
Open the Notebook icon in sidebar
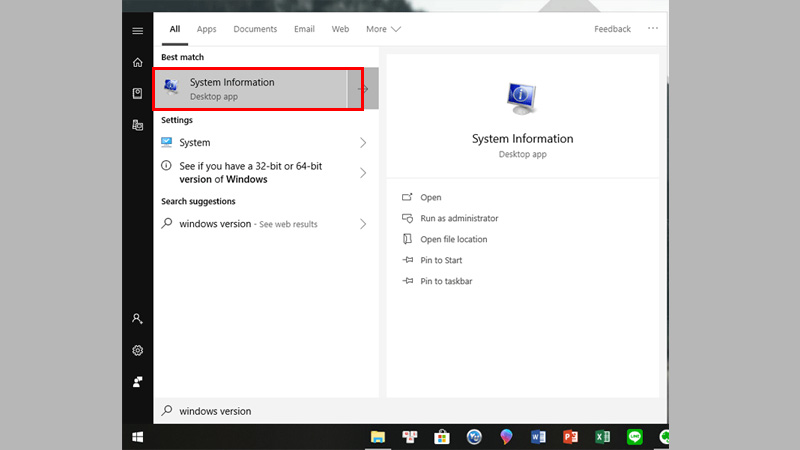pos(137,93)
